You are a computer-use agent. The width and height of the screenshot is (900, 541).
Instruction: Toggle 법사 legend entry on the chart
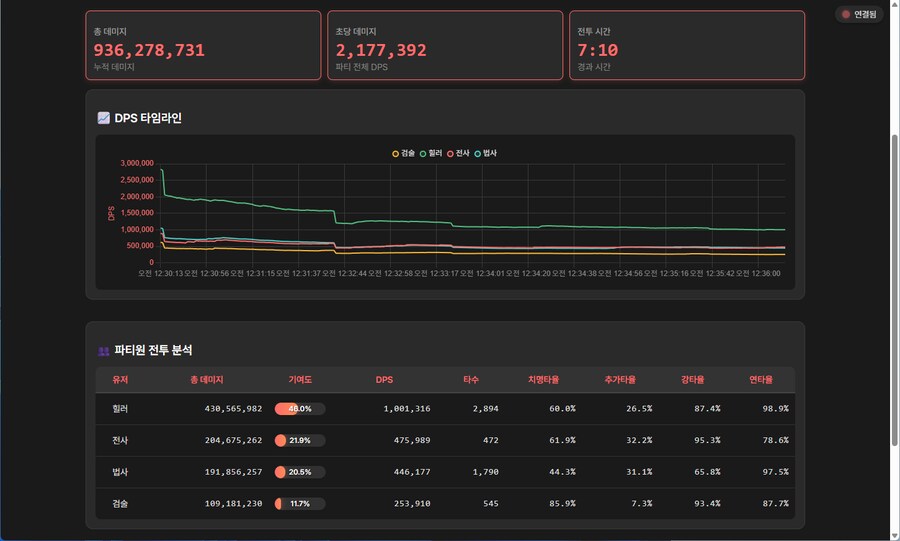point(485,153)
